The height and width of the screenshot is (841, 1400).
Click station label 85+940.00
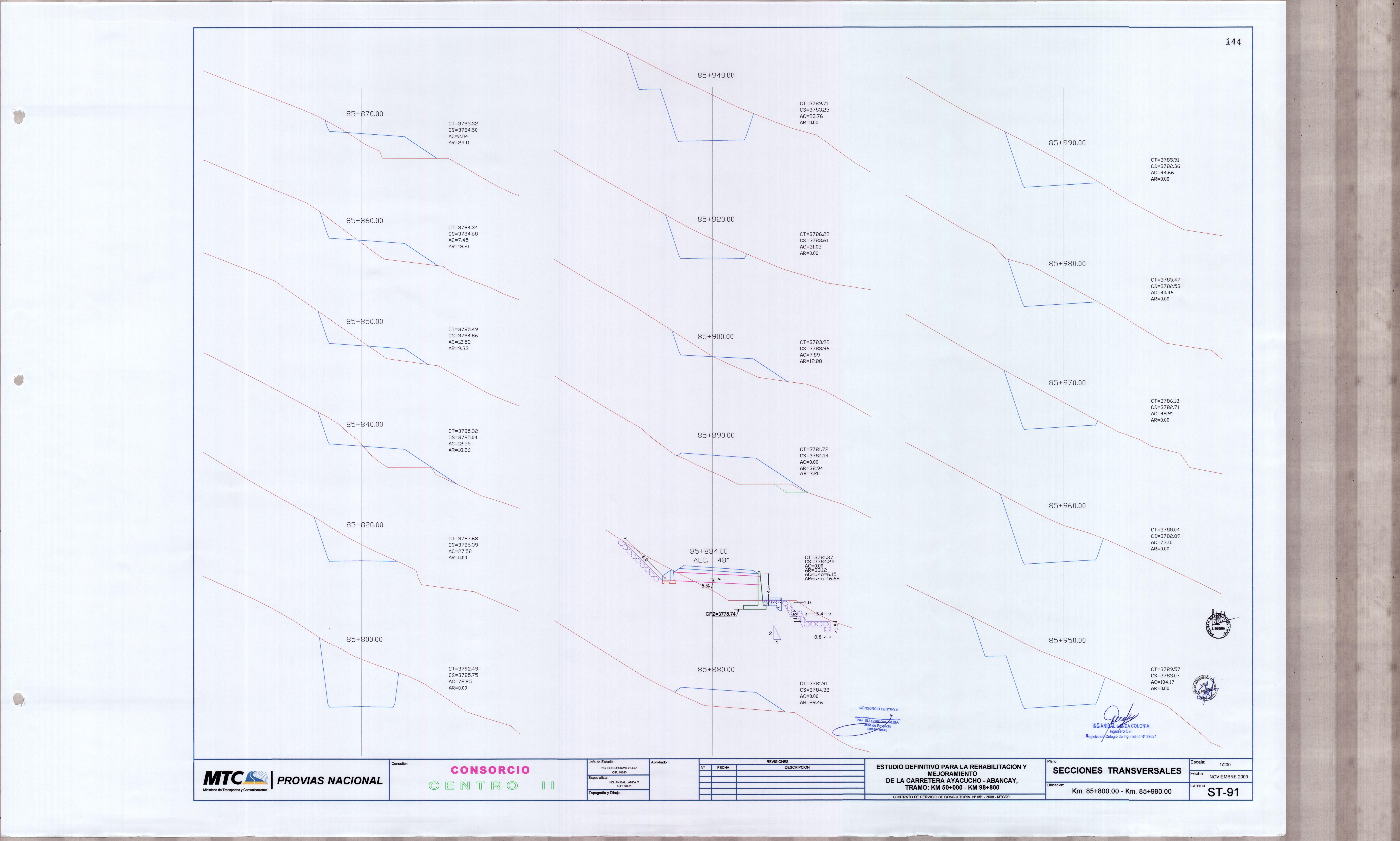pos(716,75)
